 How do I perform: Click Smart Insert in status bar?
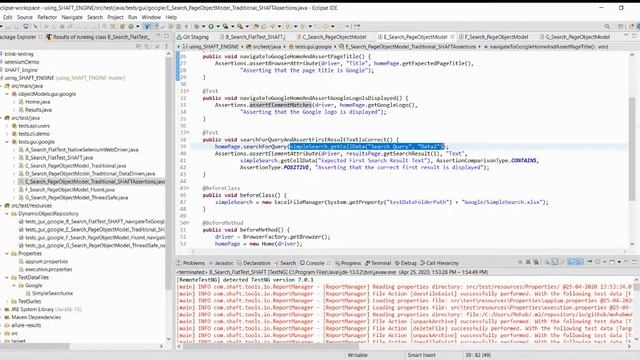click(422, 355)
